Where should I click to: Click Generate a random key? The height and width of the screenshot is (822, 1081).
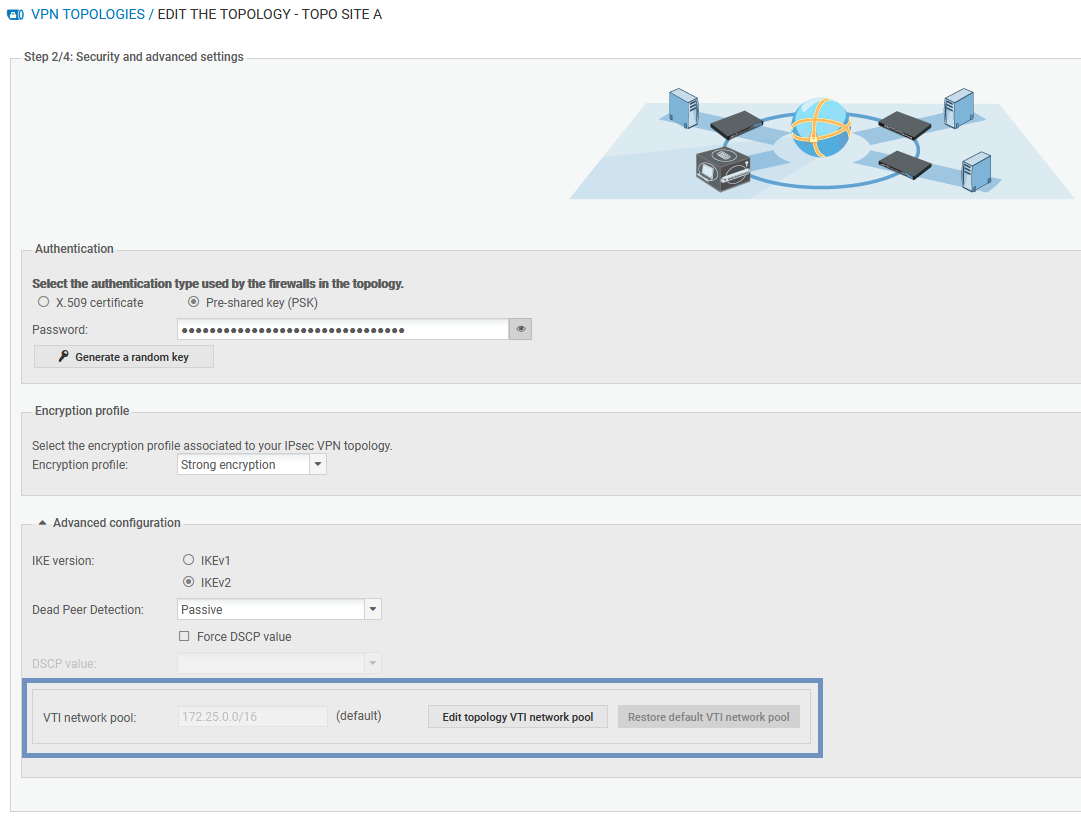(123, 356)
